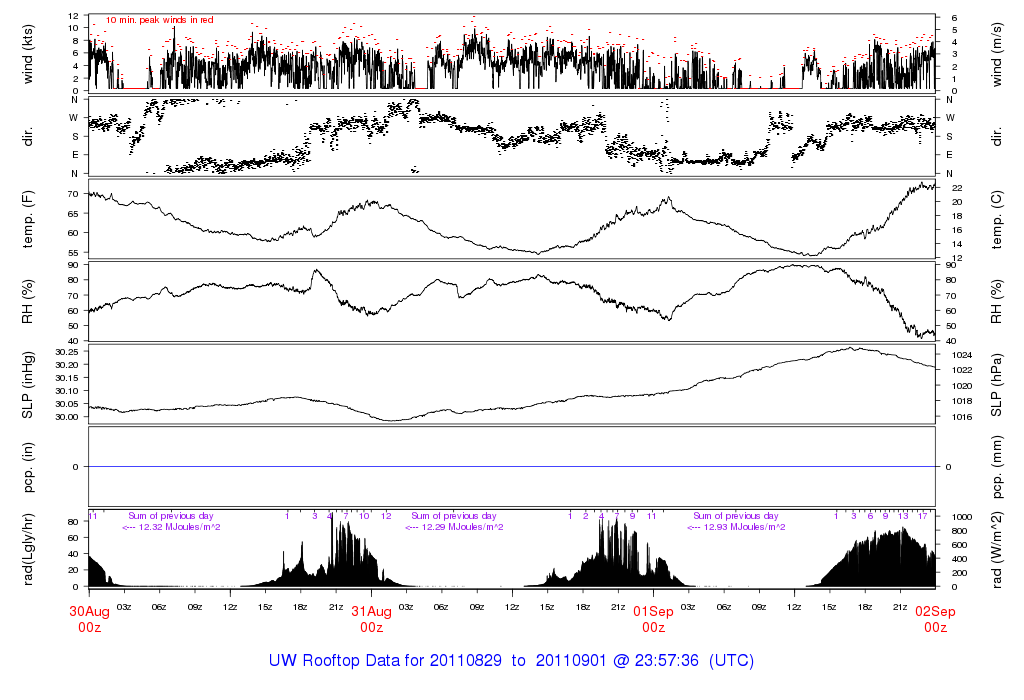Image resolution: width=1024 pixels, height=700 pixels.
Task: Click the 'rad(Lgly/hr)' axis label
Action: 28,549
